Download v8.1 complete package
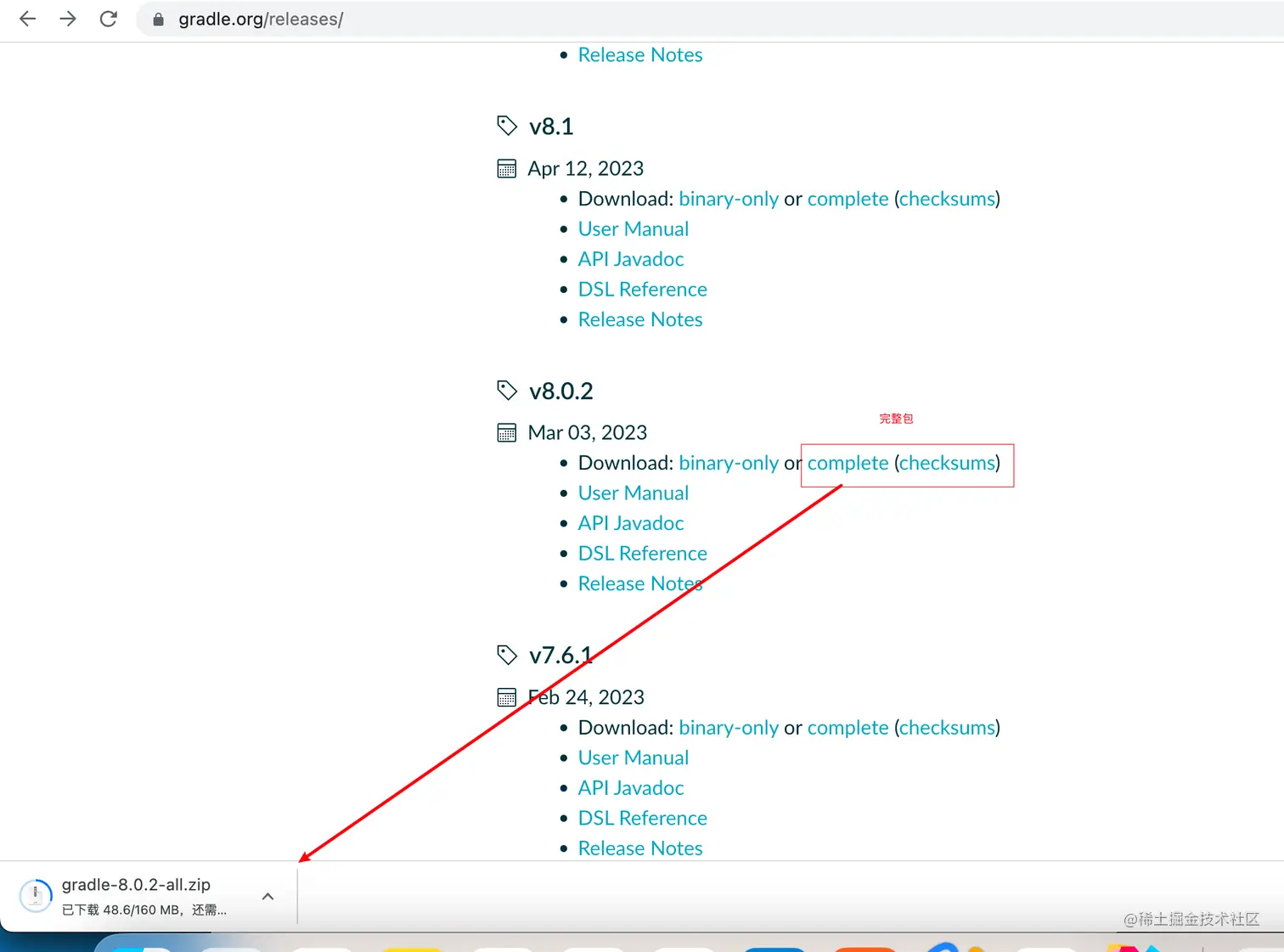Viewport: 1284px width, 952px height. [848, 199]
